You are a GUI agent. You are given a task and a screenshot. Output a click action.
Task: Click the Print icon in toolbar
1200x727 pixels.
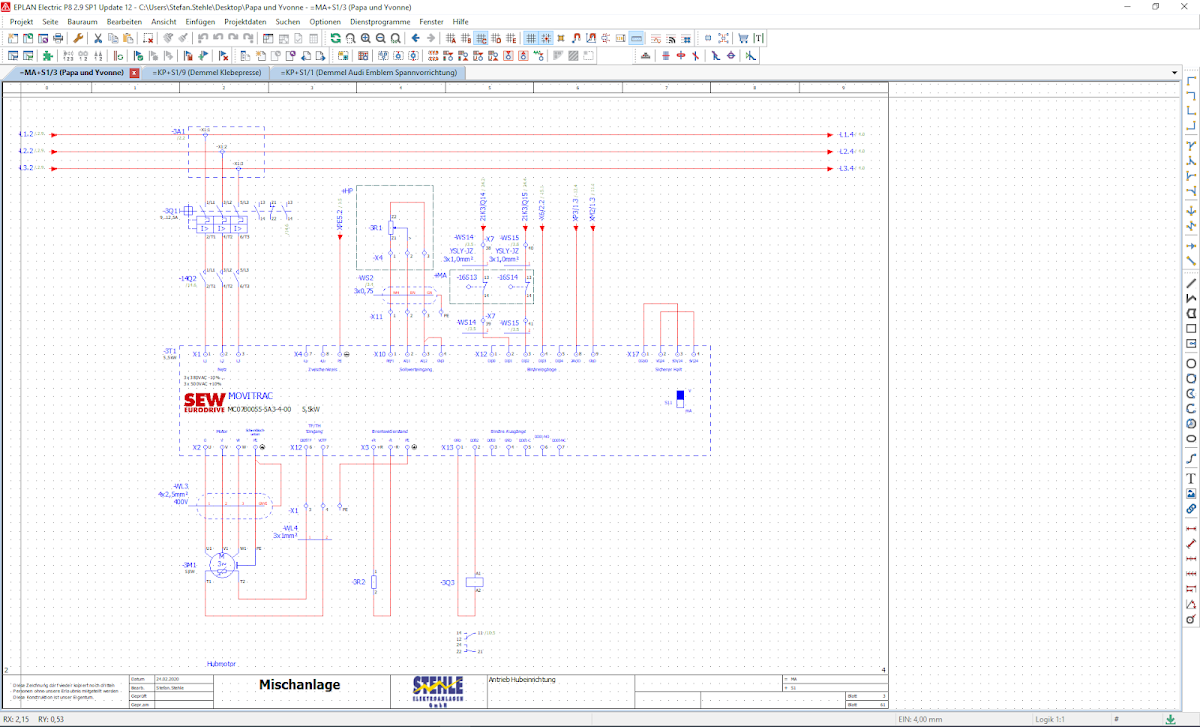pos(58,38)
